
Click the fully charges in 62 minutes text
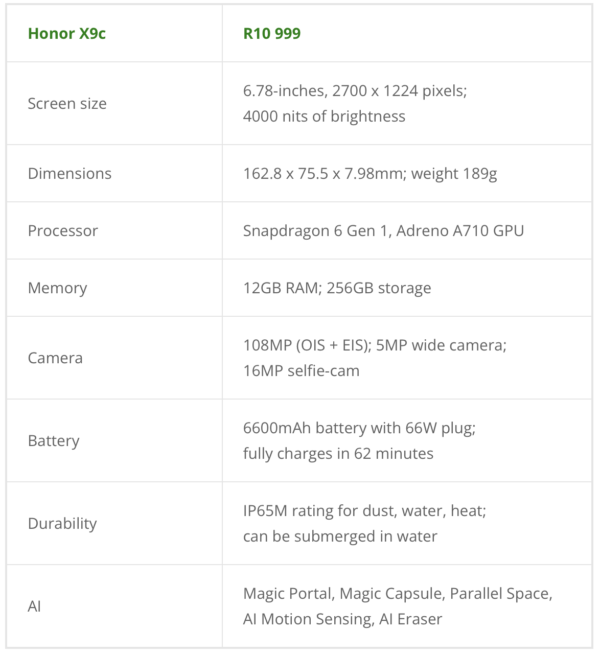click(338, 454)
